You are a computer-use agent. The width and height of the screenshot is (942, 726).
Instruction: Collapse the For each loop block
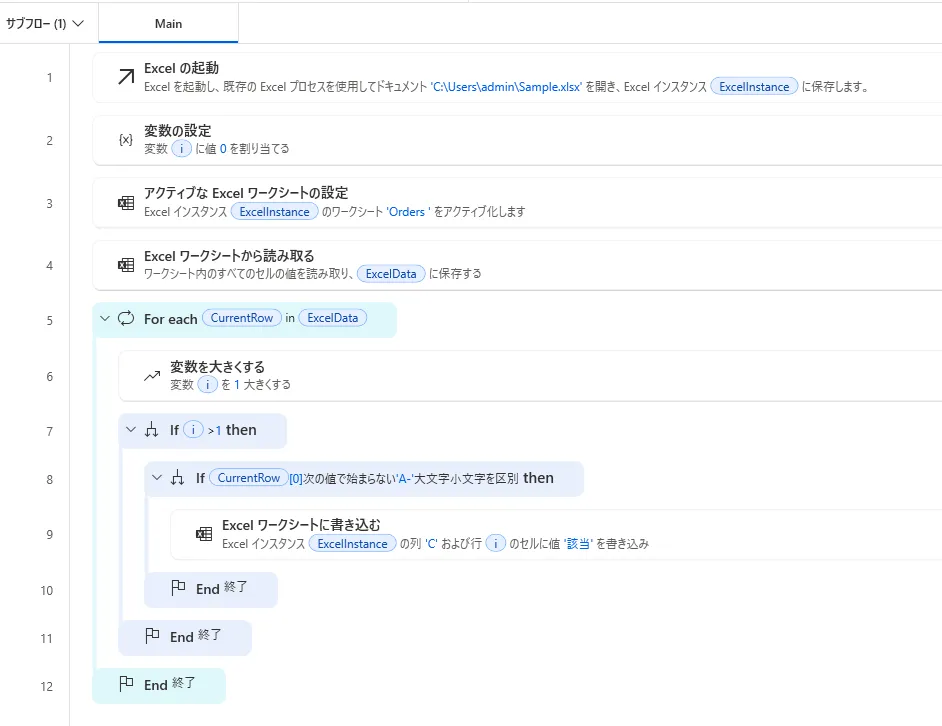pos(105,319)
